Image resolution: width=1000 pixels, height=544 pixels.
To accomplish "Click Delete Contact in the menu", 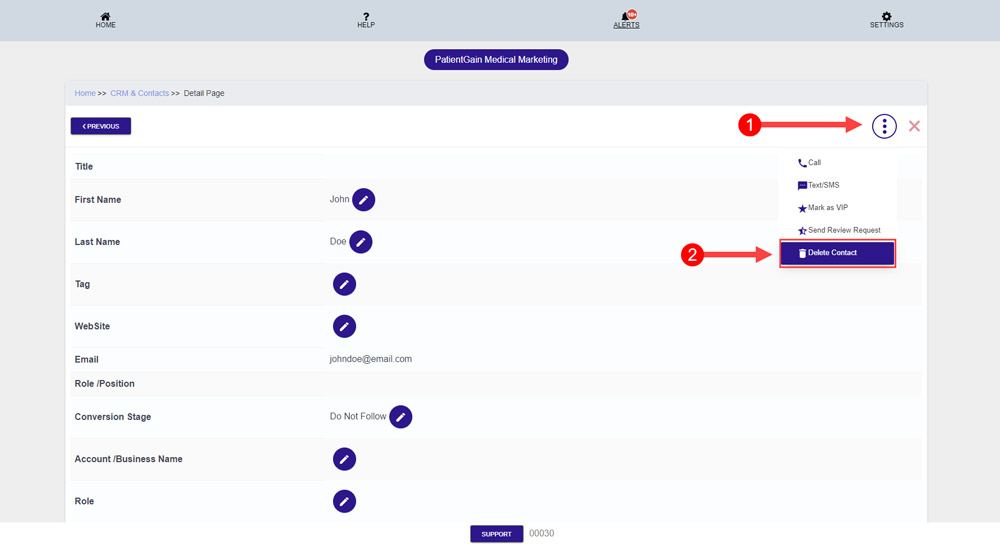I will [837, 253].
